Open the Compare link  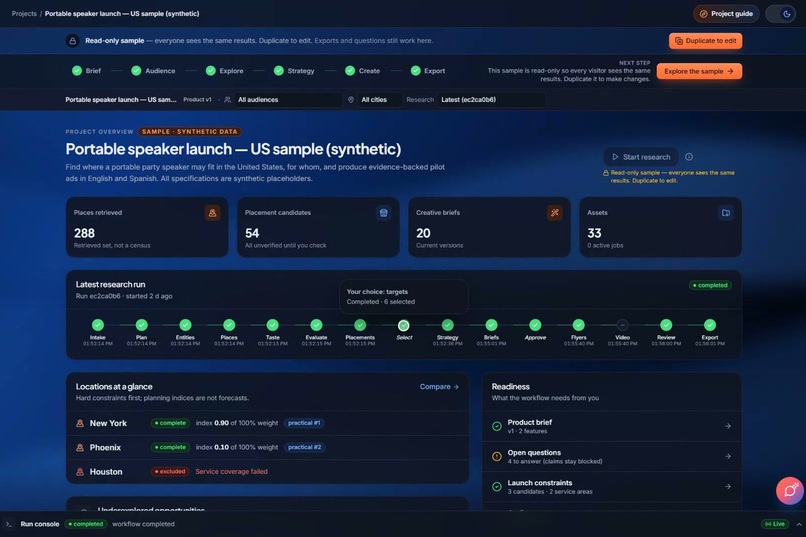(439, 386)
